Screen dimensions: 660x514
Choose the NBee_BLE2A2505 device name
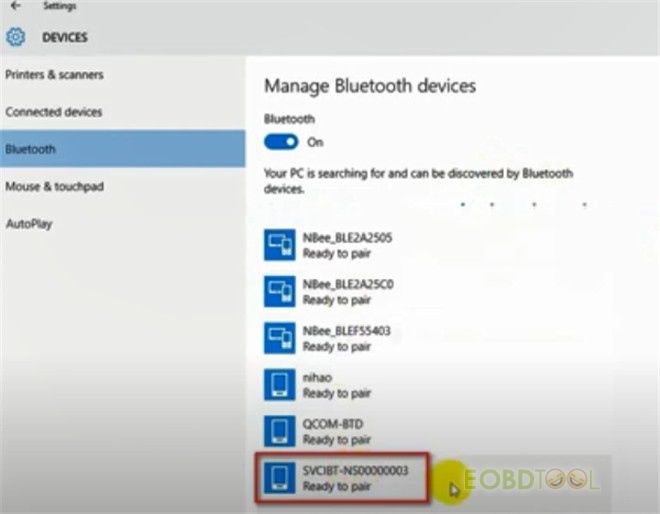coord(348,239)
